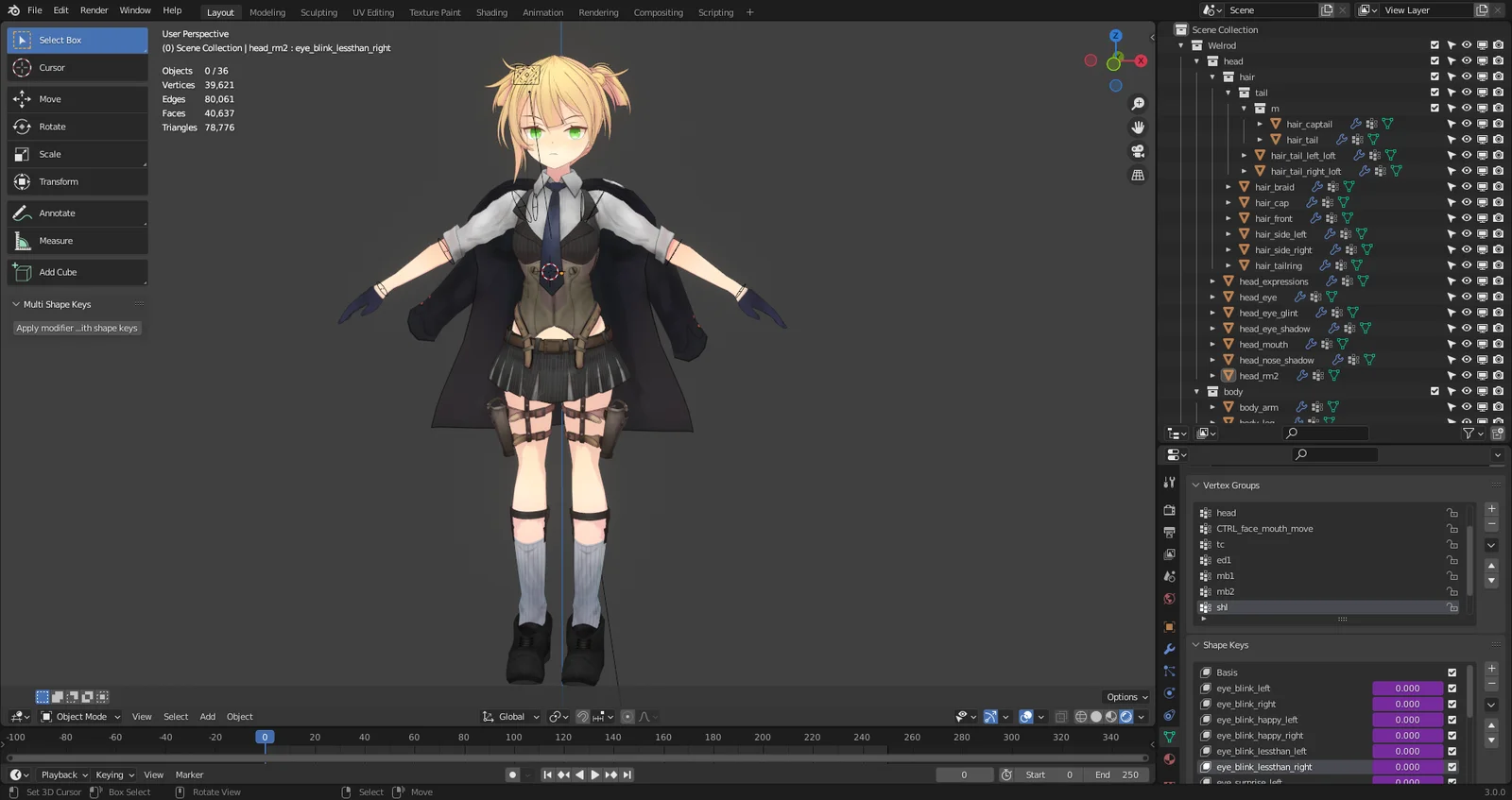The image size is (1512, 800).
Task: Toggle lock on mb1 vertex group
Action: [x=1452, y=576]
